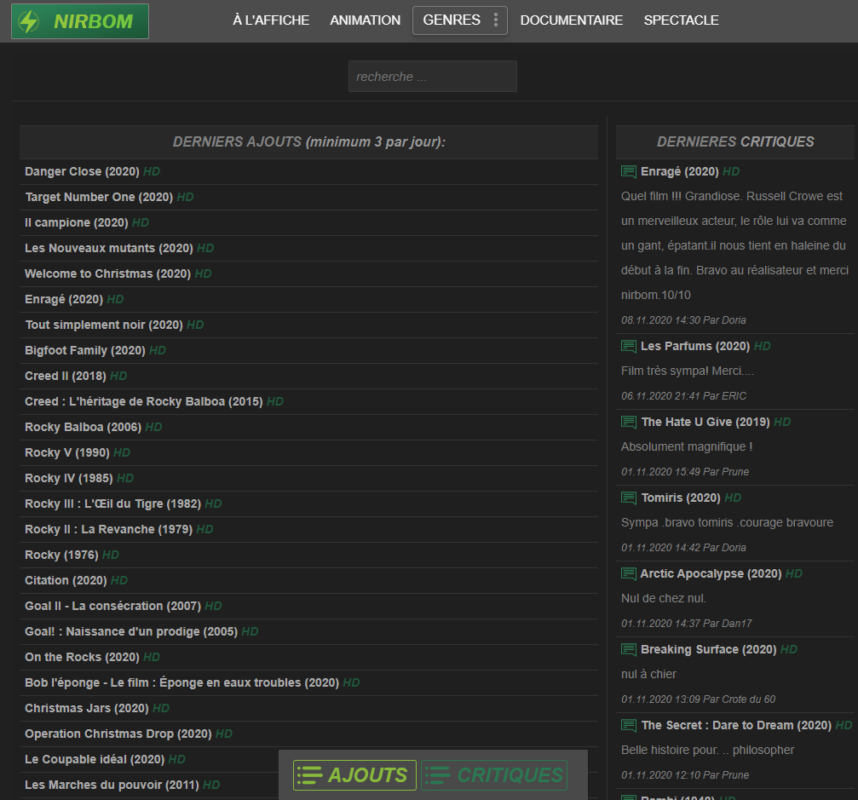Open the À L'AFFICHE menu item
The image size is (858, 800).
point(271,20)
